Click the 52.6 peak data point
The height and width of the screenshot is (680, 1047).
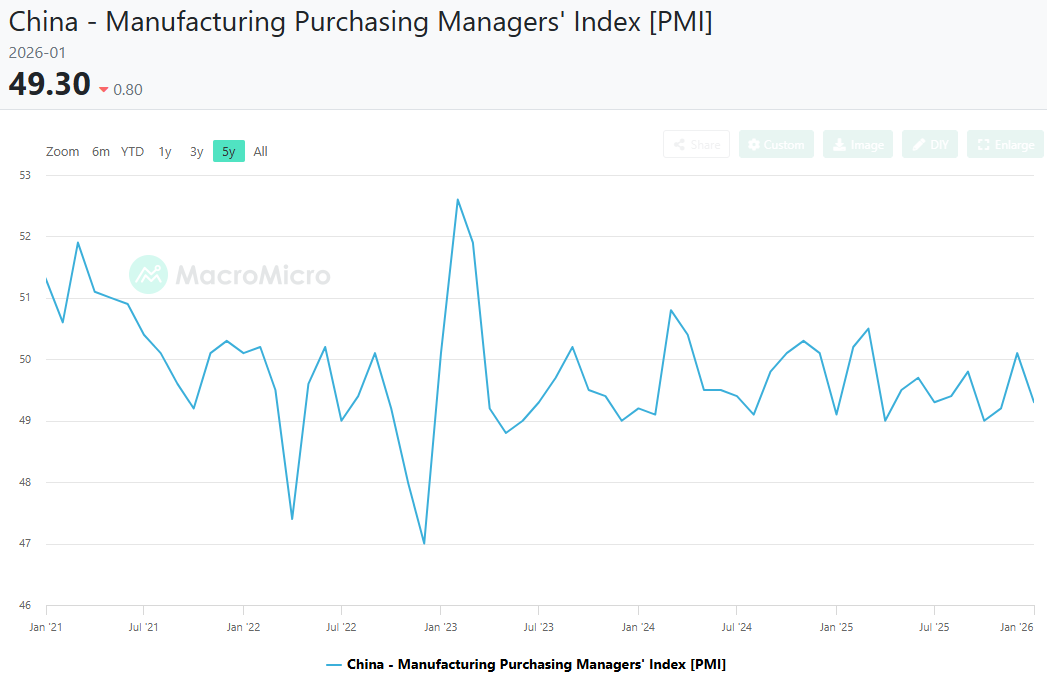point(457,199)
